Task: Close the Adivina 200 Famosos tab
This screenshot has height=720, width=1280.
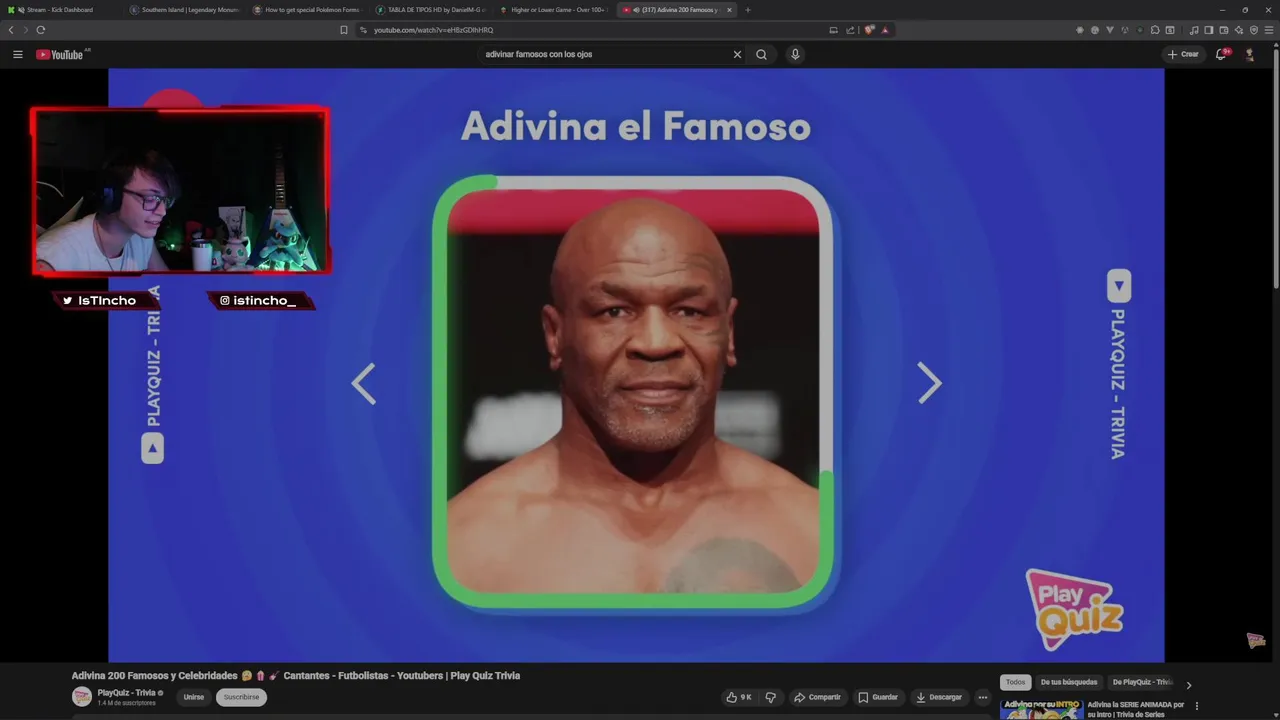Action: coord(729,10)
